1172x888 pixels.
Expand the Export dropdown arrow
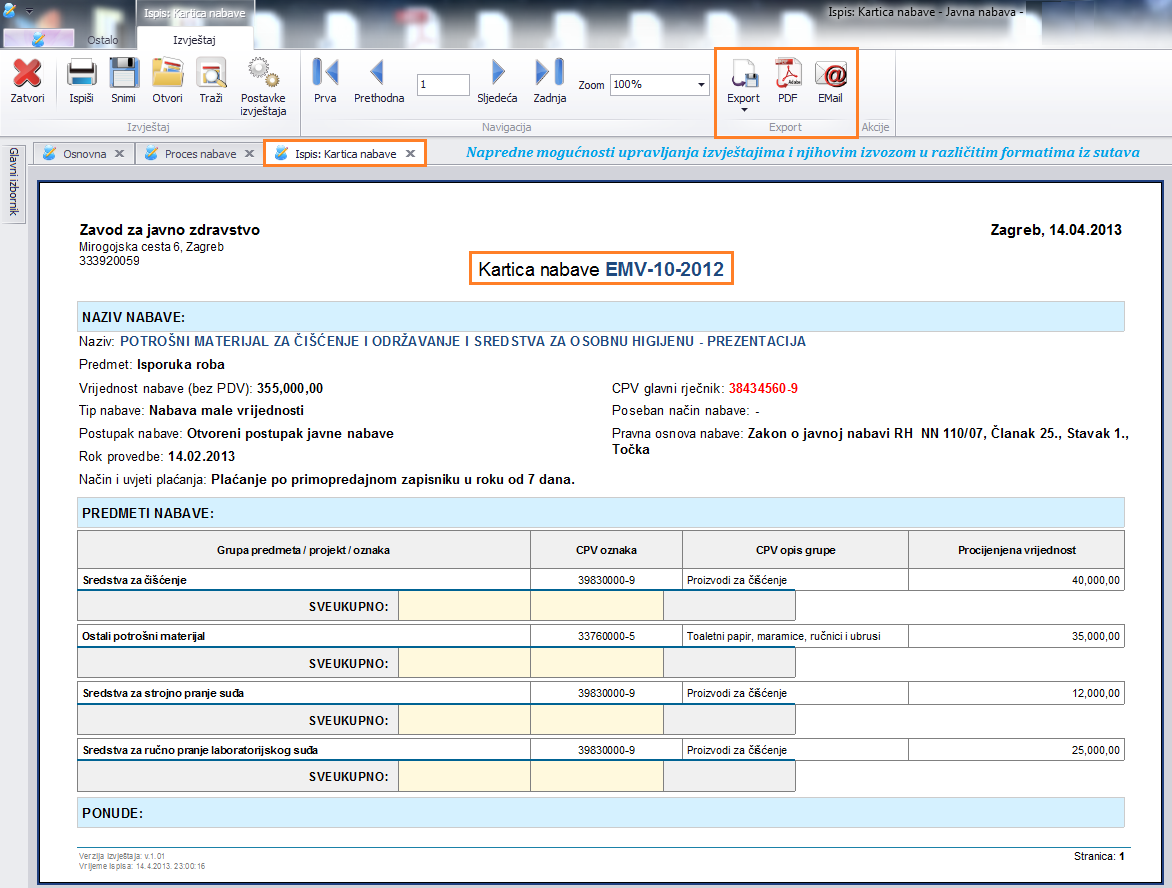pos(744,111)
